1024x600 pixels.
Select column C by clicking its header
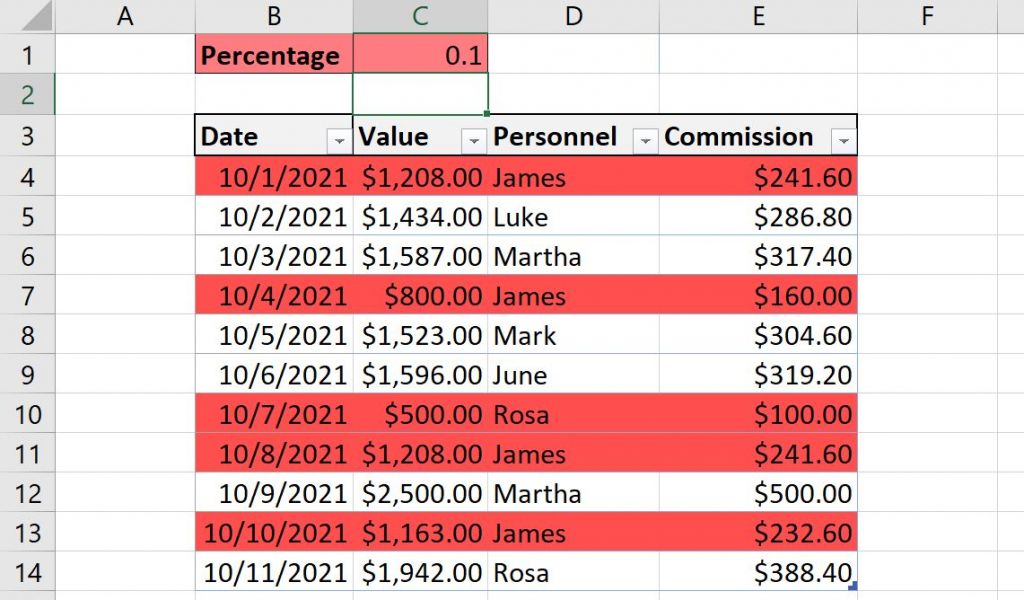point(420,15)
